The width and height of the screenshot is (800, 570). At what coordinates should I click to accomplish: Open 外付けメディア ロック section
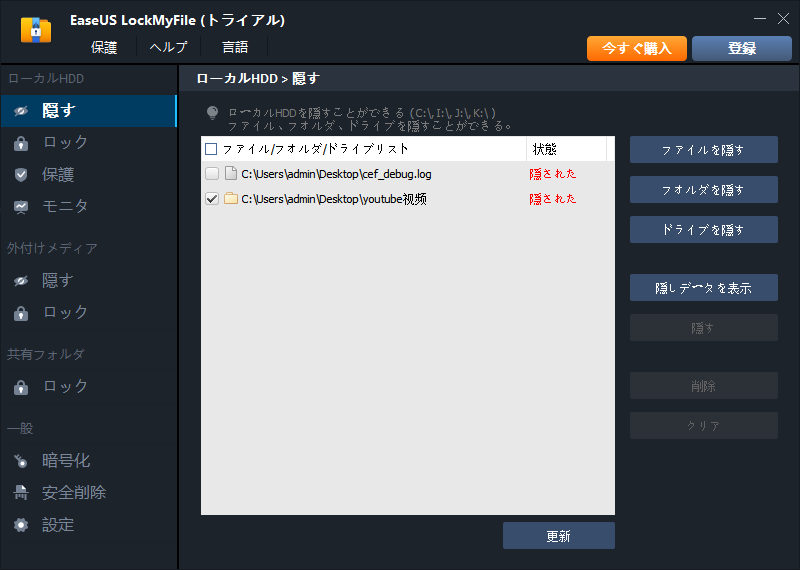[88, 312]
